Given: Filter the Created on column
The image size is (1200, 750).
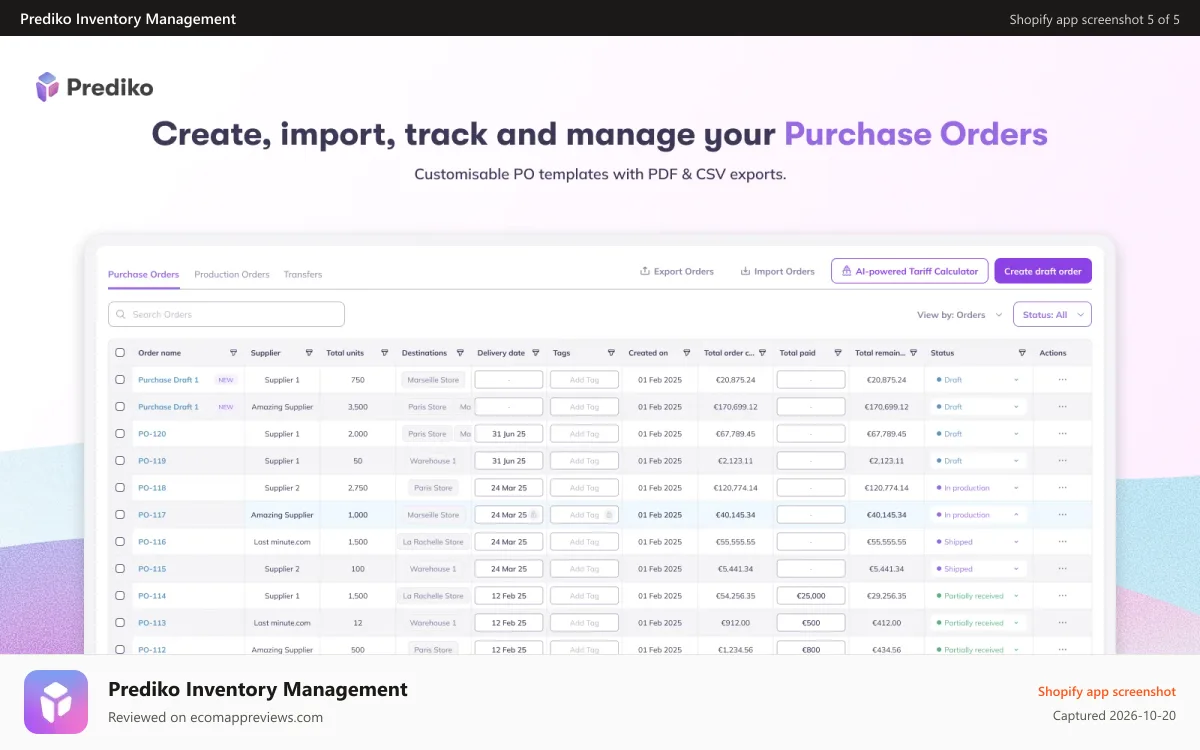Looking at the screenshot, I should (x=687, y=353).
